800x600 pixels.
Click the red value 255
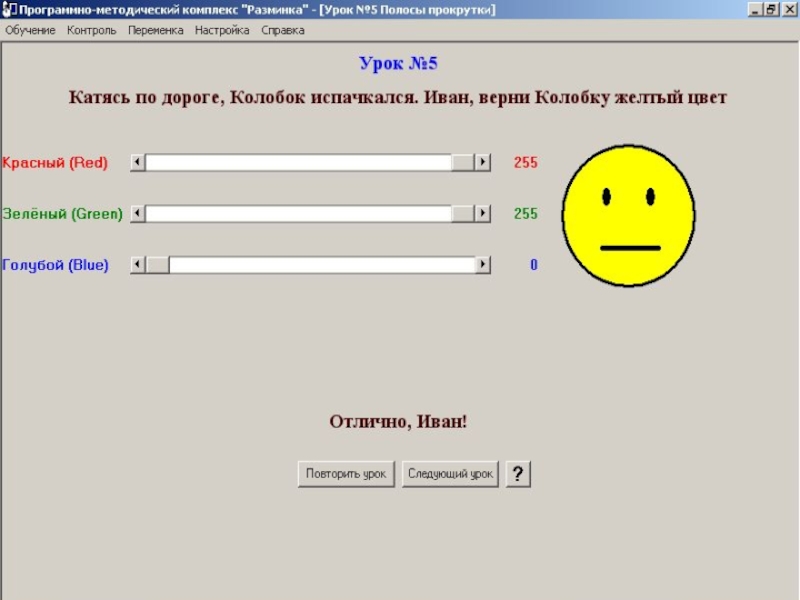[526, 163]
